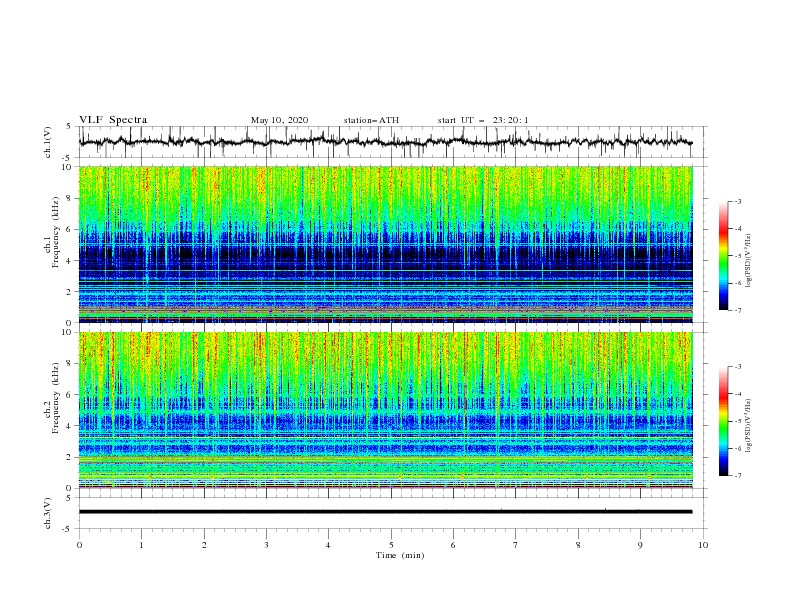Click the ch.2 colorbar 'log(PSD)(V²/Hz)' label

(749, 426)
